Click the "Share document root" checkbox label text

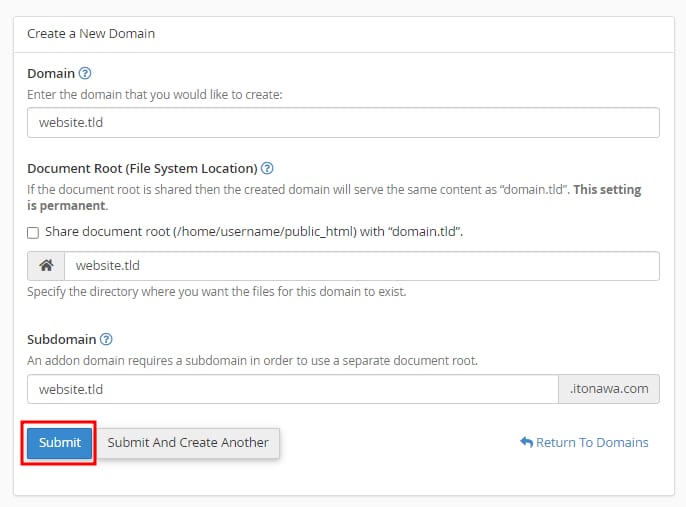point(253,231)
